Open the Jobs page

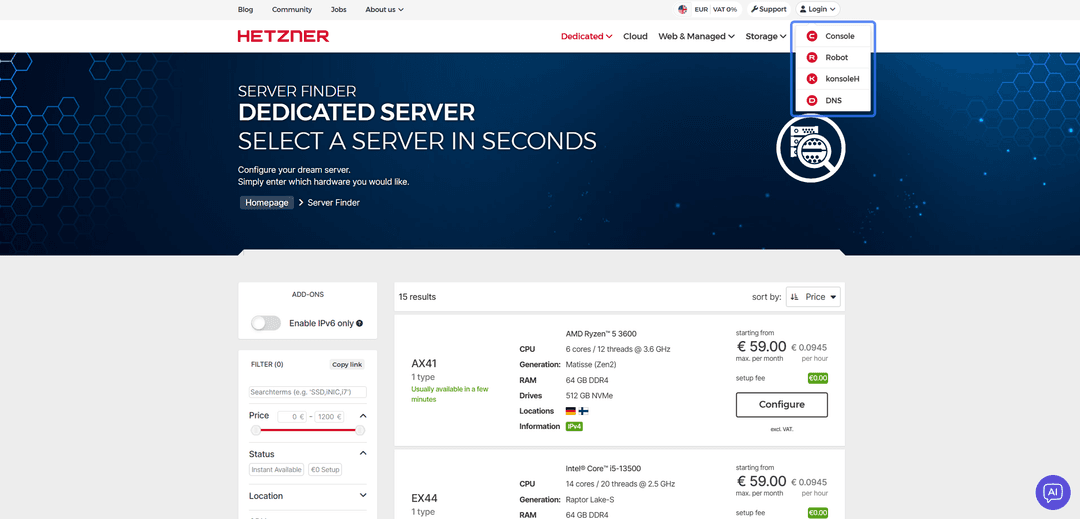[339, 10]
